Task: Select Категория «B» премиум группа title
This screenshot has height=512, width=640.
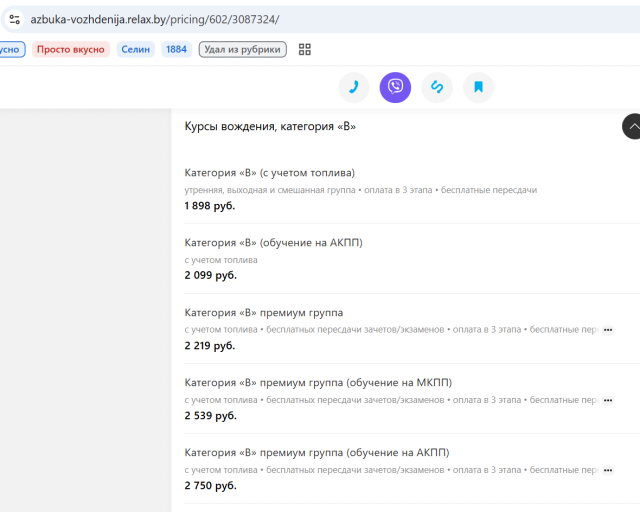Action: (x=264, y=313)
